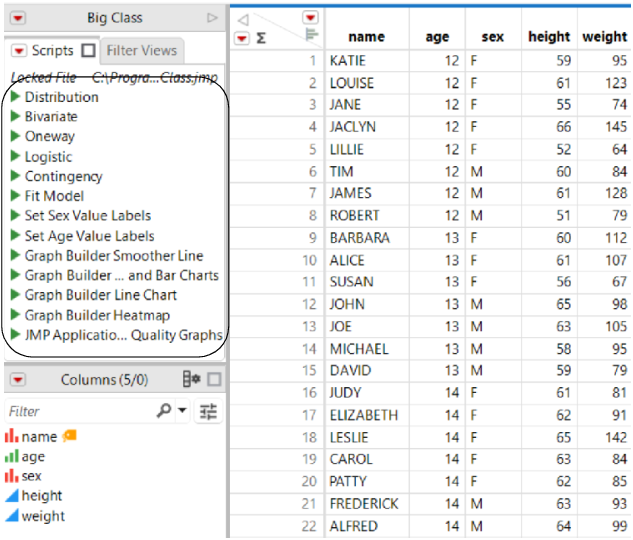Open column filter settings sliders icon
Screen dimensions: 633x540
tap(208, 411)
